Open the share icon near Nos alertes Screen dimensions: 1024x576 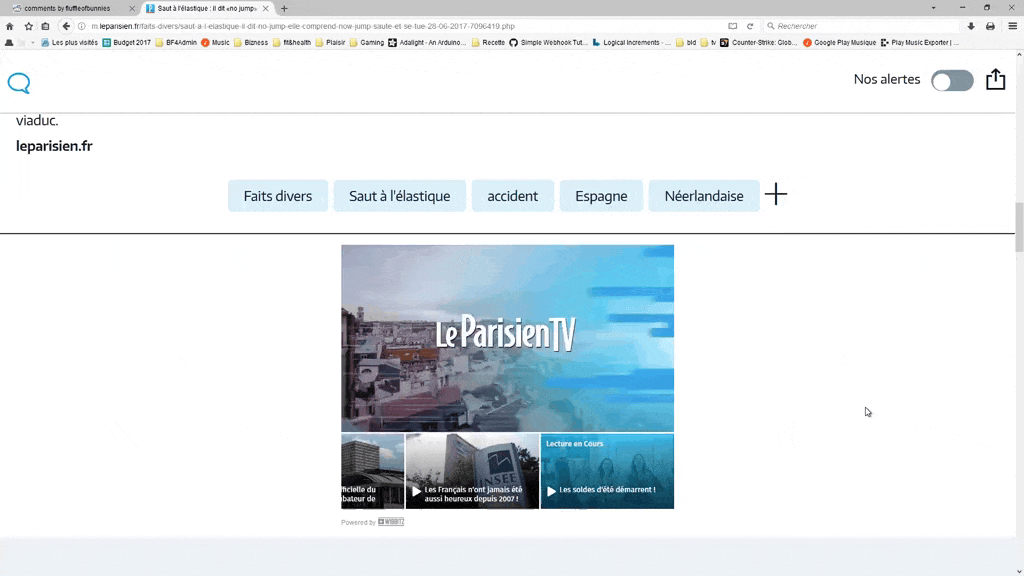click(995, 80)
